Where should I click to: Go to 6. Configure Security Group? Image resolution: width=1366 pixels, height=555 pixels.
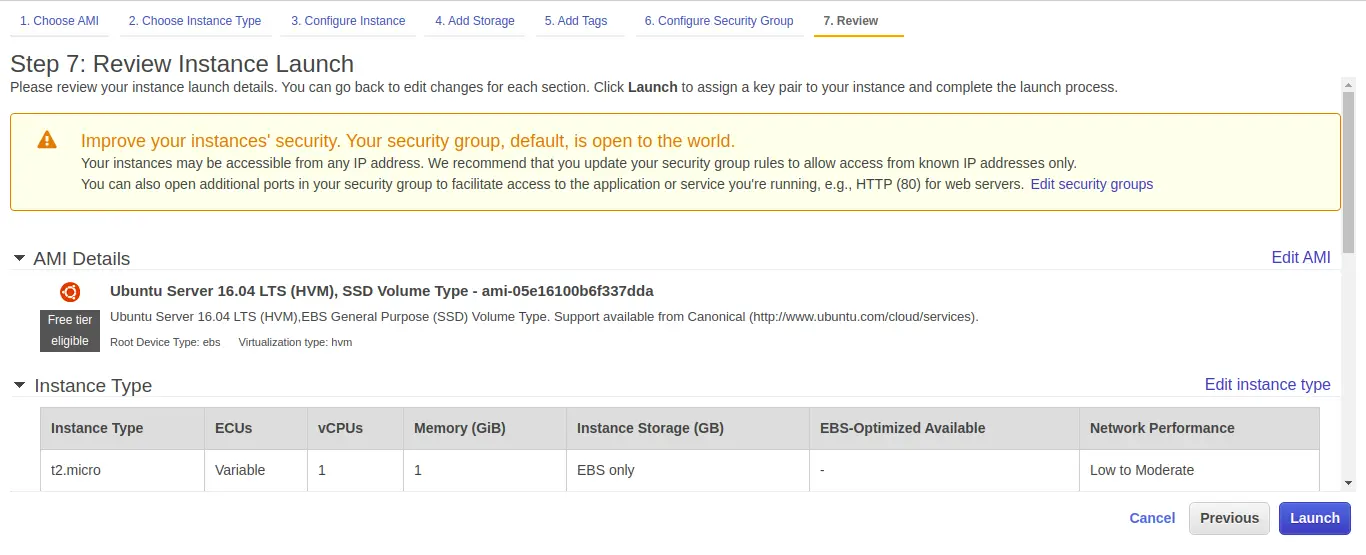719,20
